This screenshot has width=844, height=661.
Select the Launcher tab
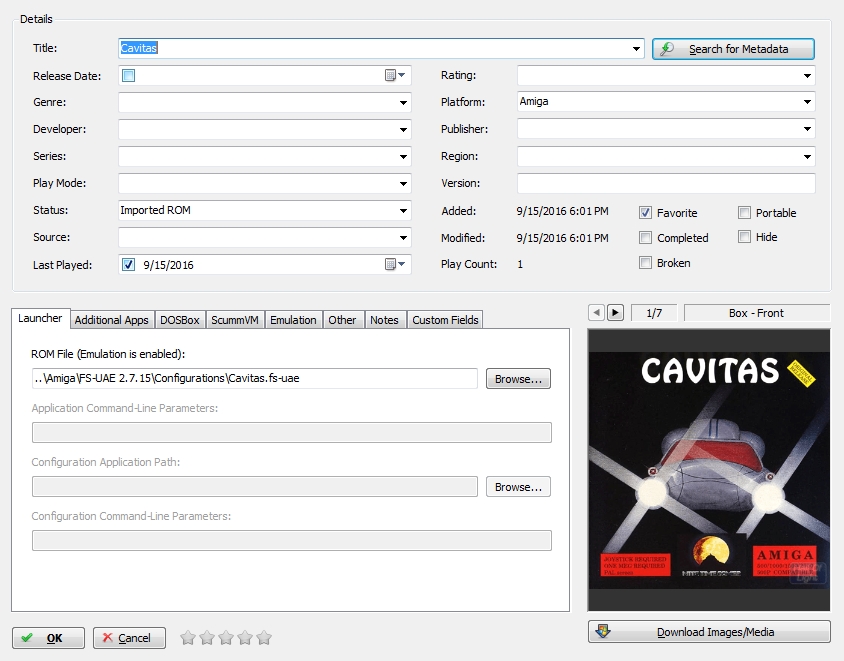[40, 318]
